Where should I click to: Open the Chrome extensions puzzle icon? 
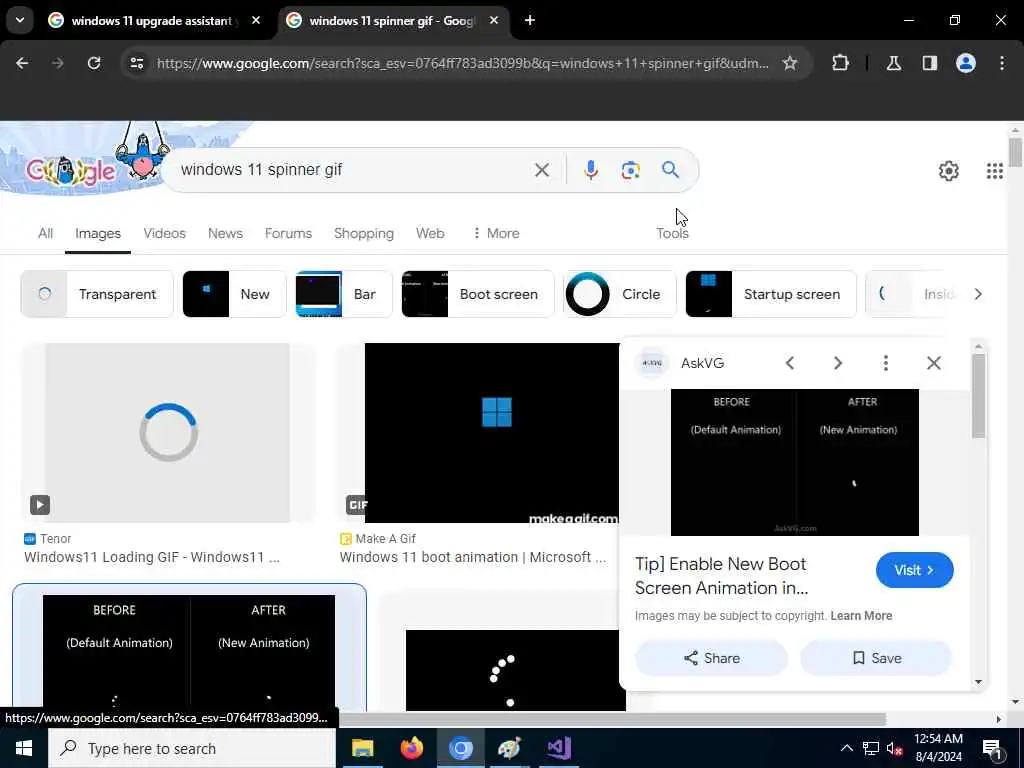(x=840, y=63)
